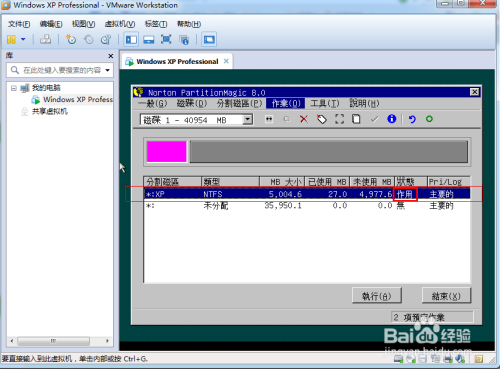Toggle the library sidebar view icon

pos(131,40)
